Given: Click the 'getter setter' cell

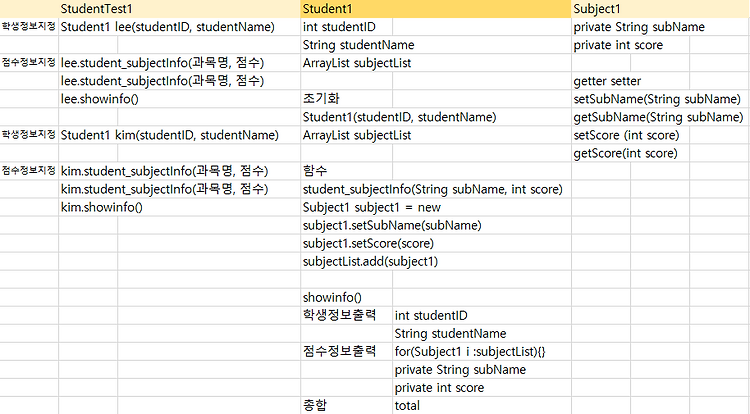Looking at the screenshot, I should [x=607, y=81].
